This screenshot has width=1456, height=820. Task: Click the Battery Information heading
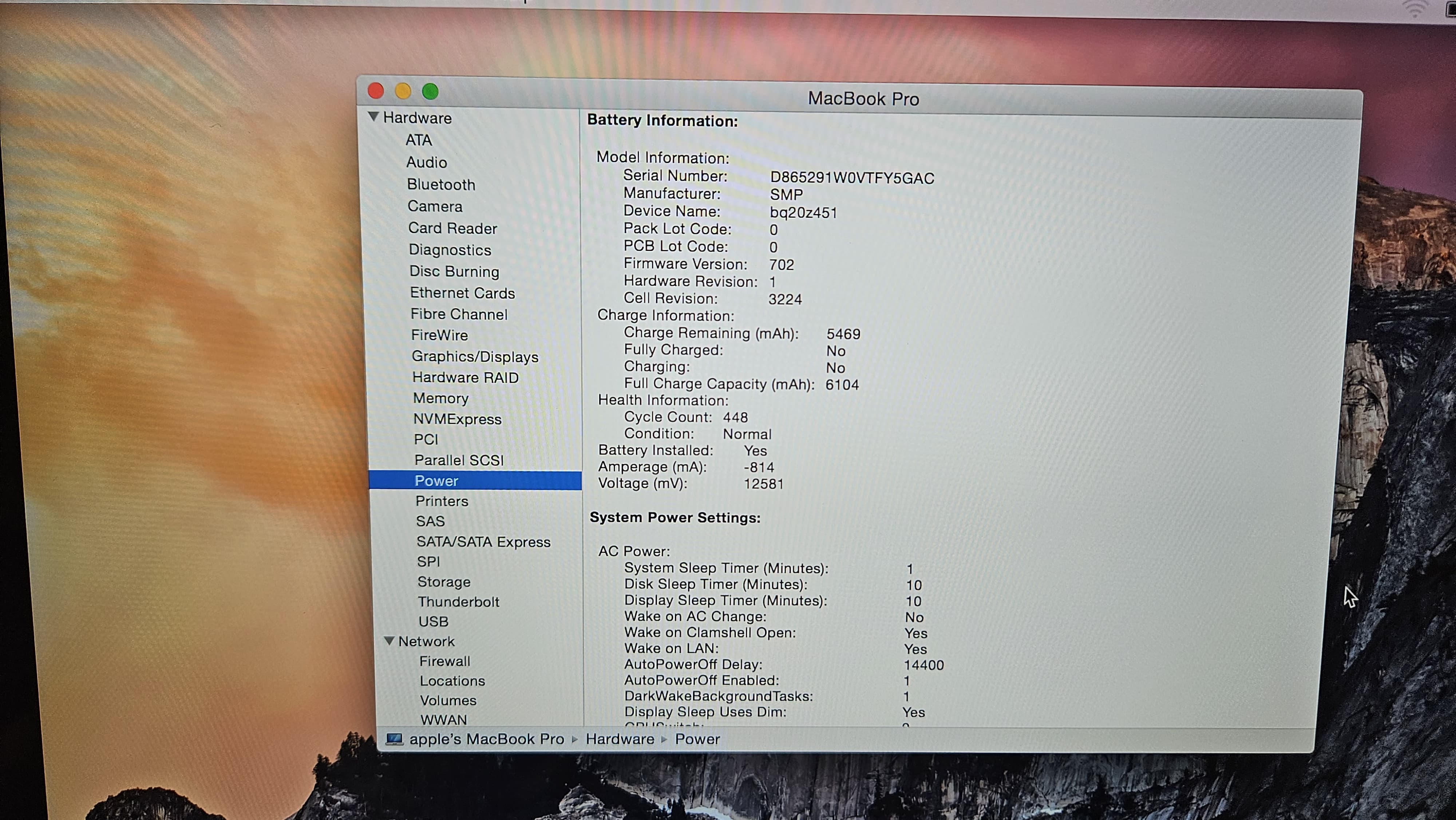[x=662, y=121]
